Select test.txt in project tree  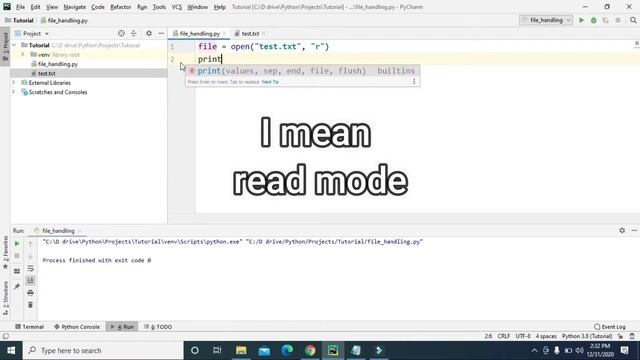point(46,73)
